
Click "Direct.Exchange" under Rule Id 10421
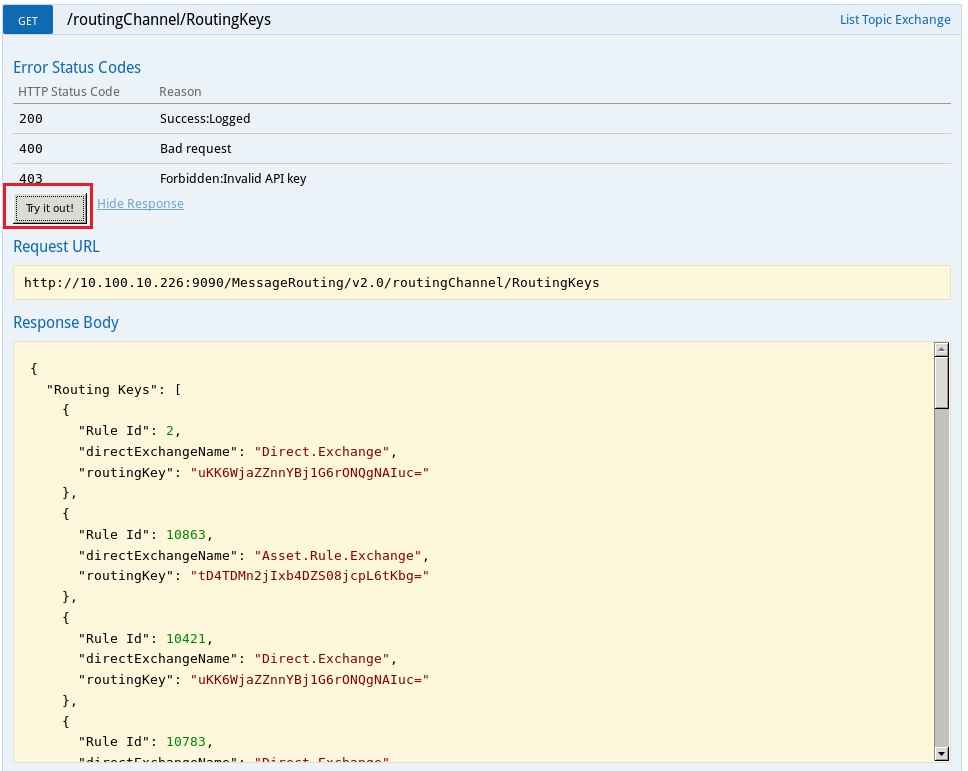click(x=322, y=659)
